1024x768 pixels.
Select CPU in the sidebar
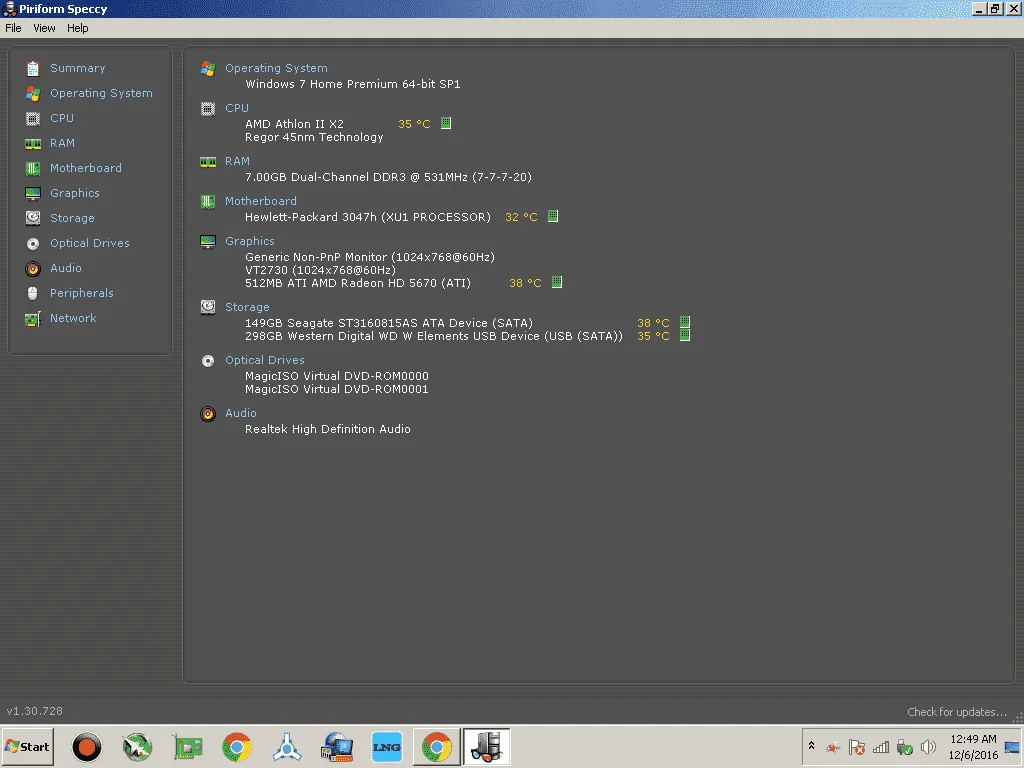coord(61,118)
